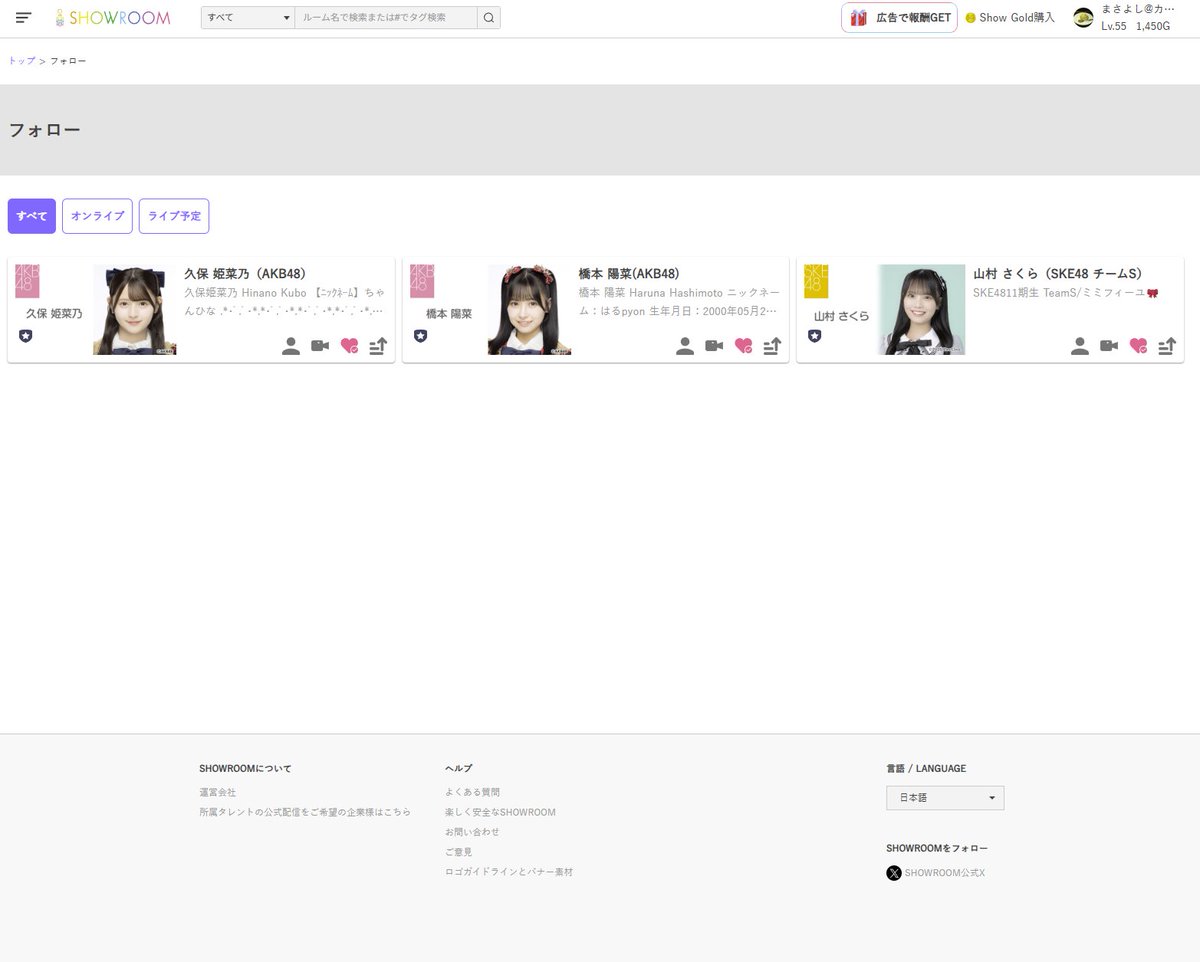Click the Lv.55 1,450G account text

click(x=1135, y=26)
